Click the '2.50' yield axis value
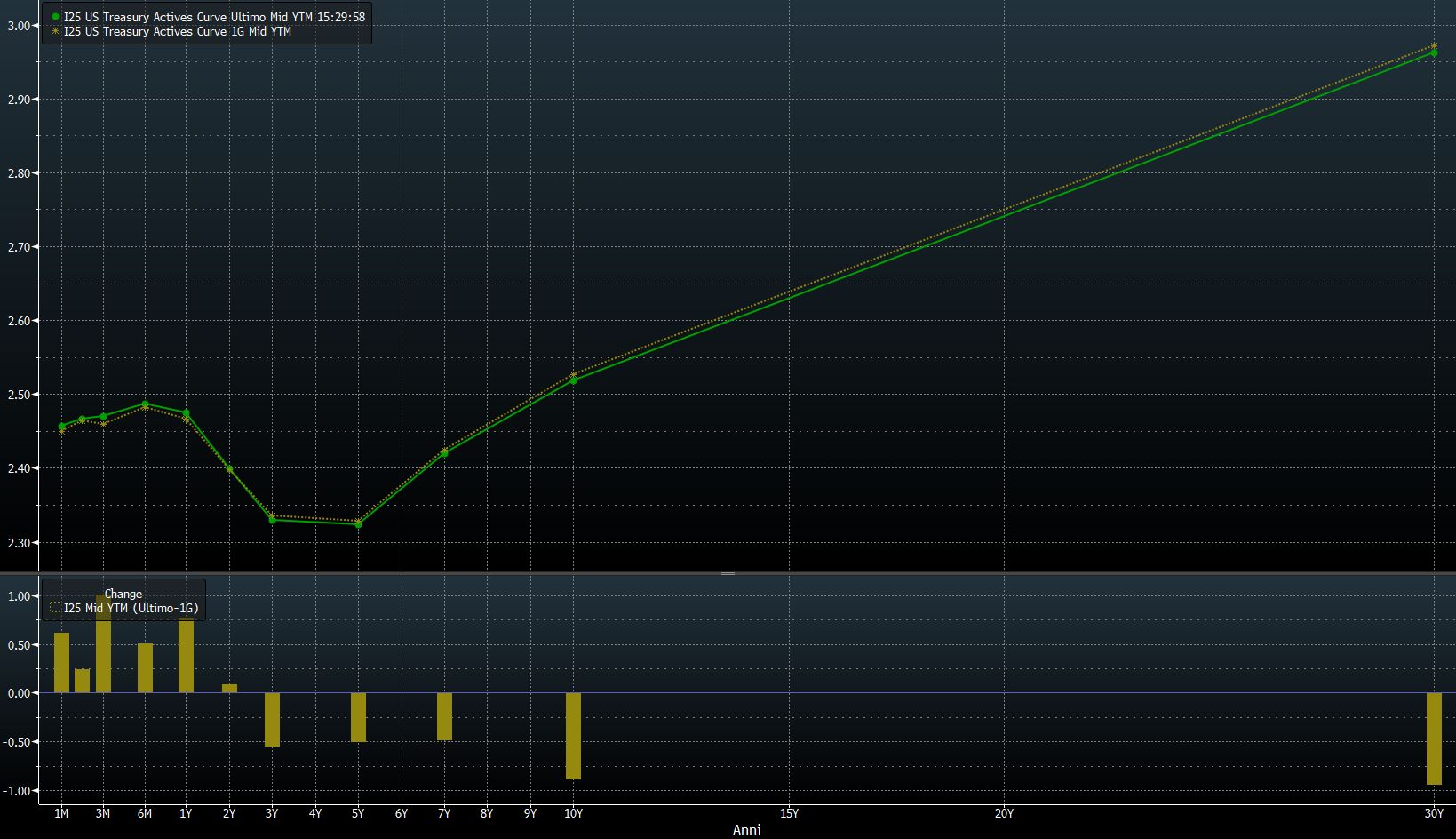This screenshot has width=1456, height=839. [19, 395]
